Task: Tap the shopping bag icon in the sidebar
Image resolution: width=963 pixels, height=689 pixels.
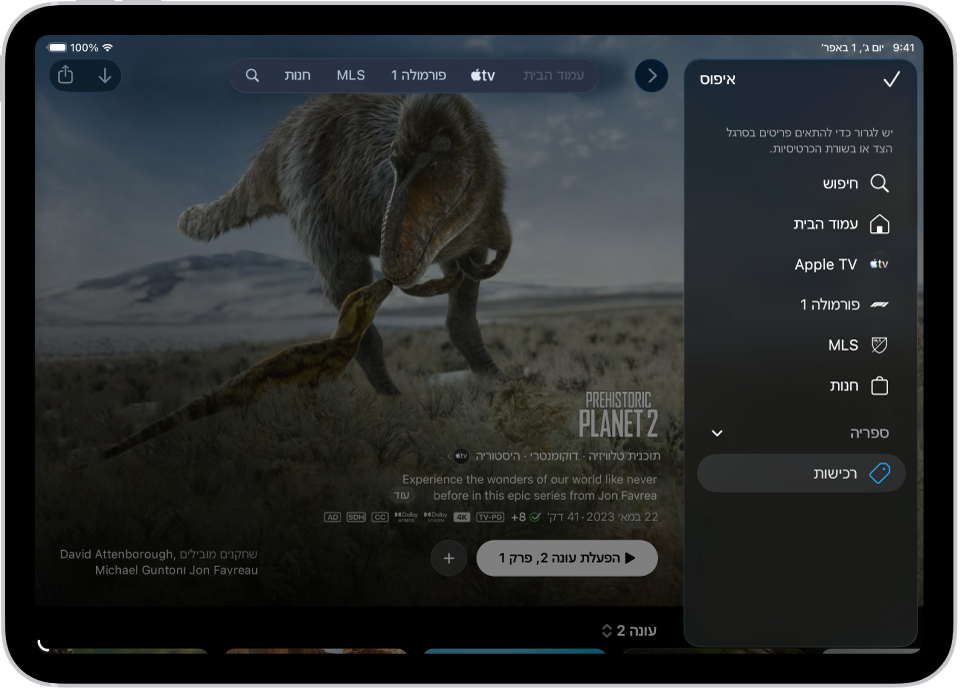Action: point(879,386)
